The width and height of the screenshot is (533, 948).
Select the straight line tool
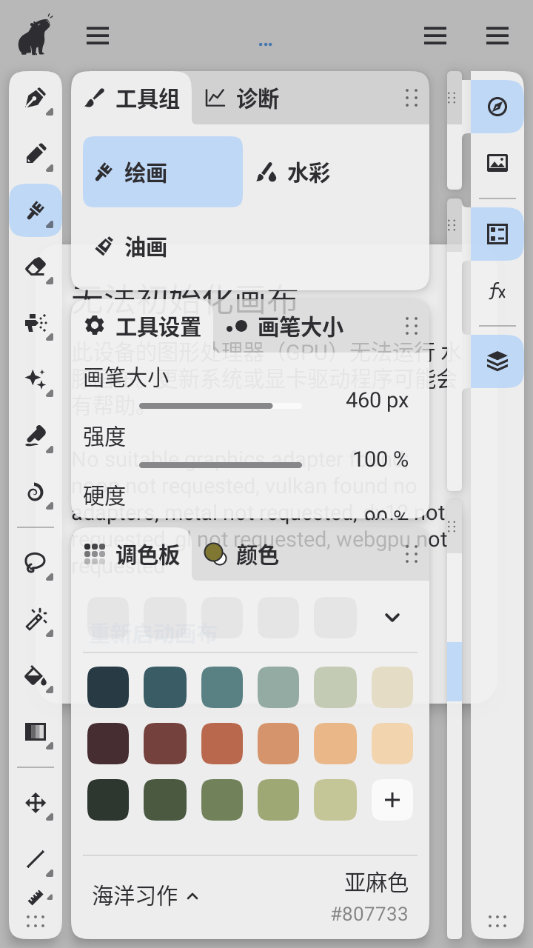click(x=36, y=860)
